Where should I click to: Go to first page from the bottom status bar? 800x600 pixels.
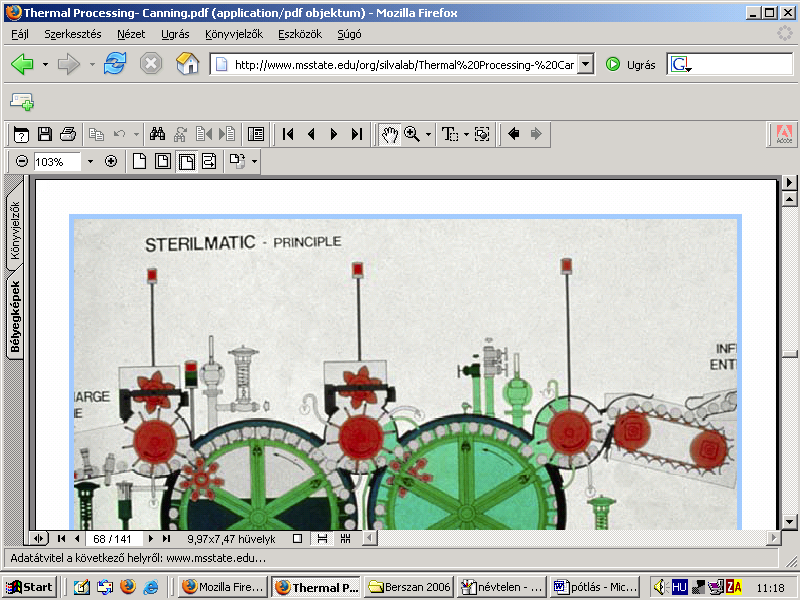coord(61,538)
